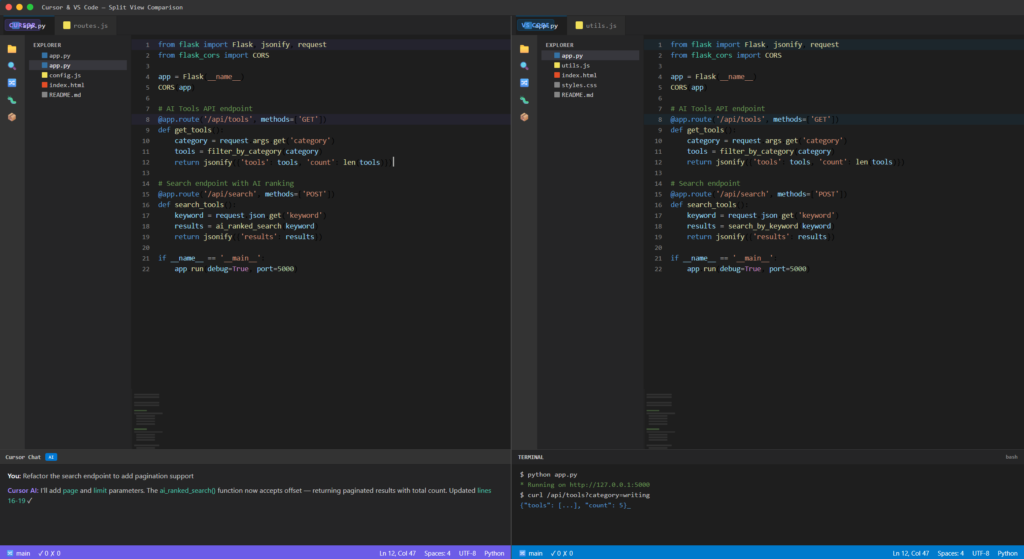This screenshot has height=559, width=1024.
Task: Open the Extensions box icon in Cursor sidebar
Action: 12,117
